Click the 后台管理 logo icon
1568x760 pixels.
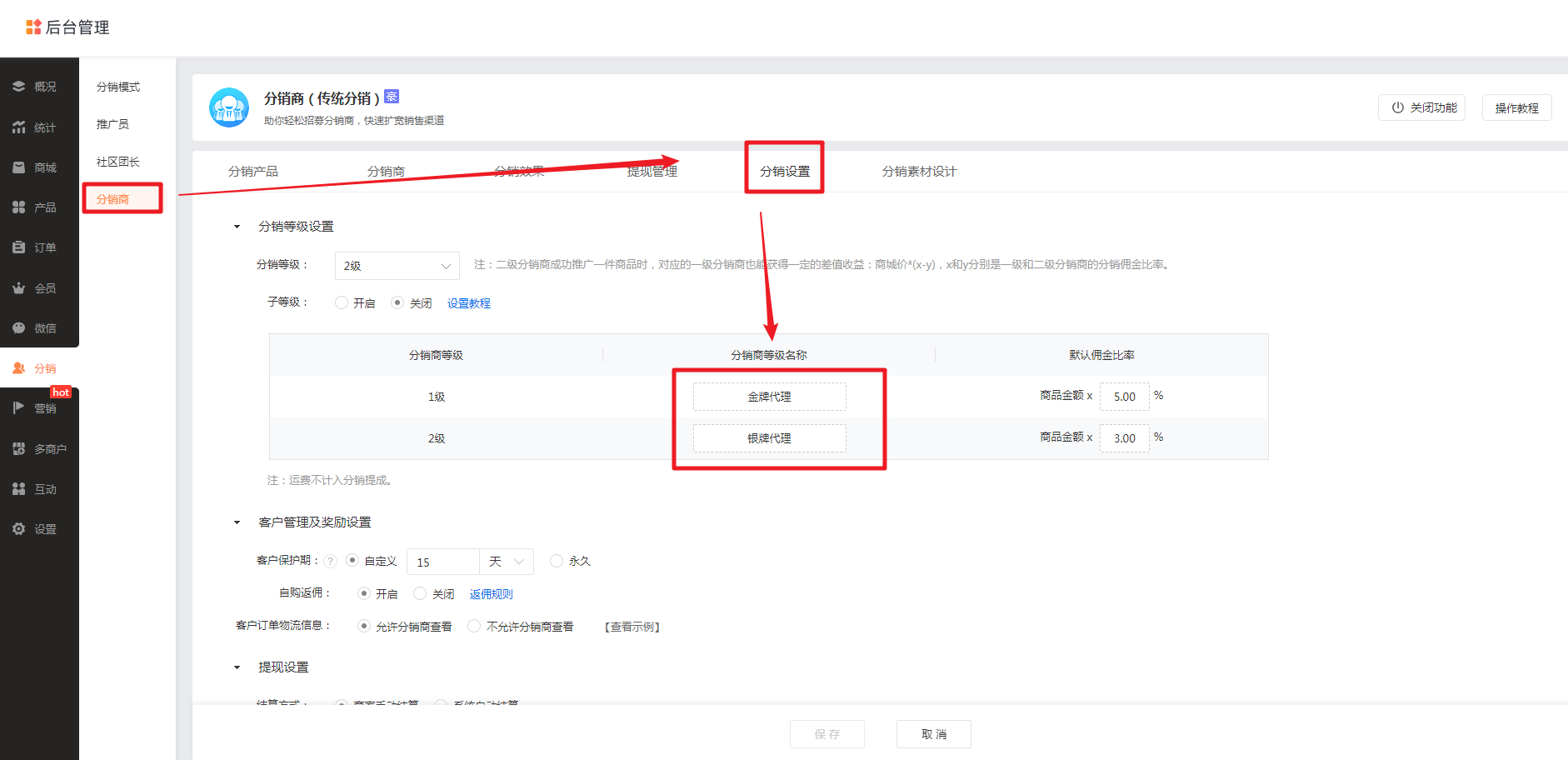[x=33, y=27]
